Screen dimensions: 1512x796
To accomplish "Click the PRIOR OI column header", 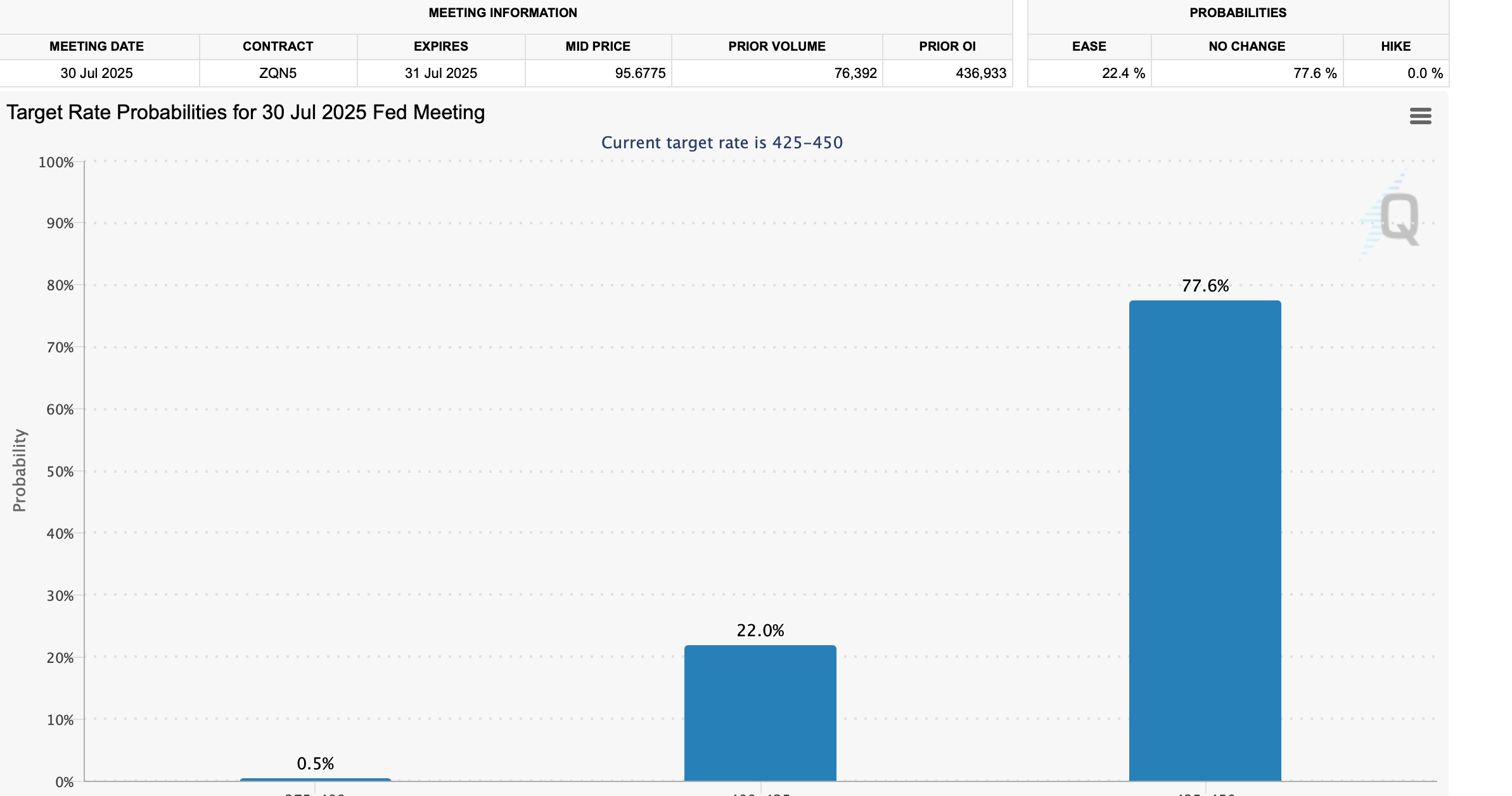I will point(947,46).
